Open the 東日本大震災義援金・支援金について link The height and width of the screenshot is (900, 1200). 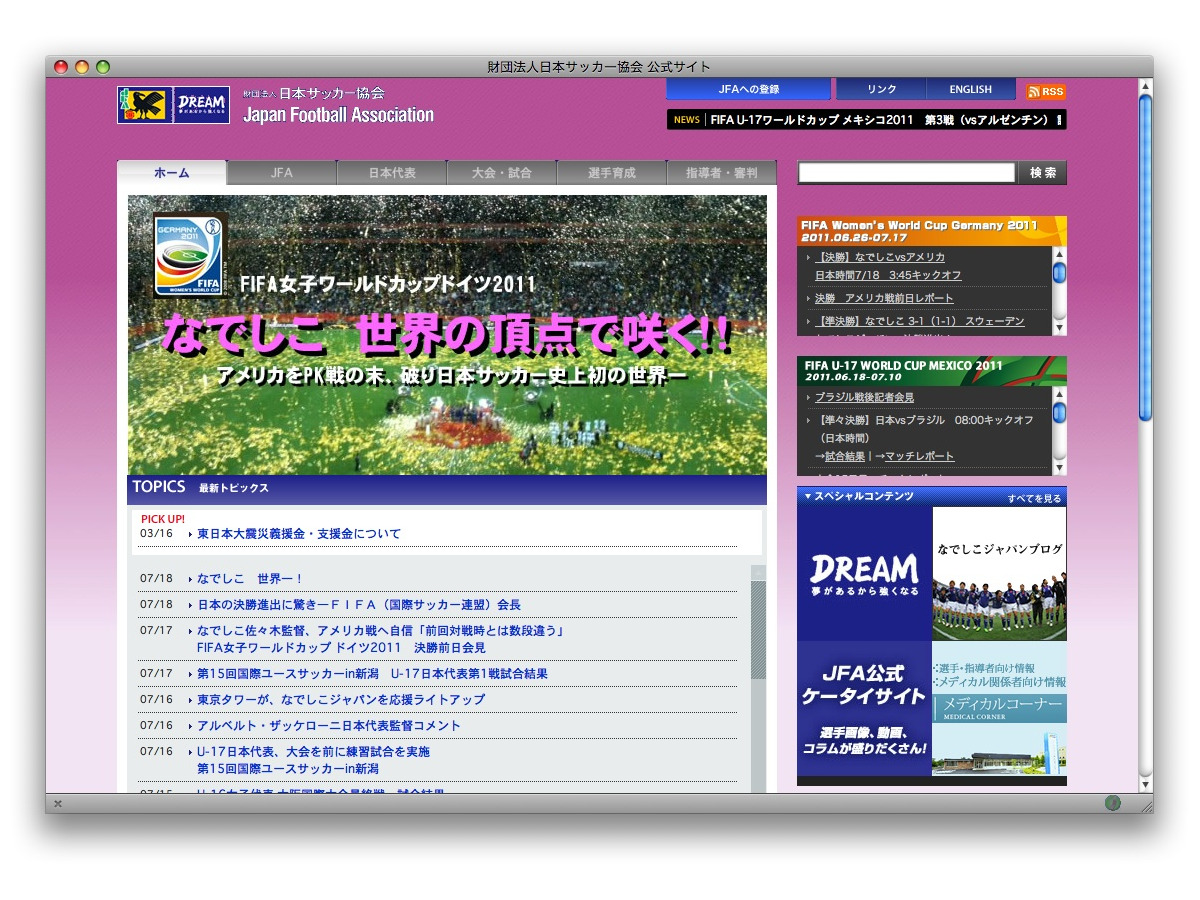(x=299, y=534)
